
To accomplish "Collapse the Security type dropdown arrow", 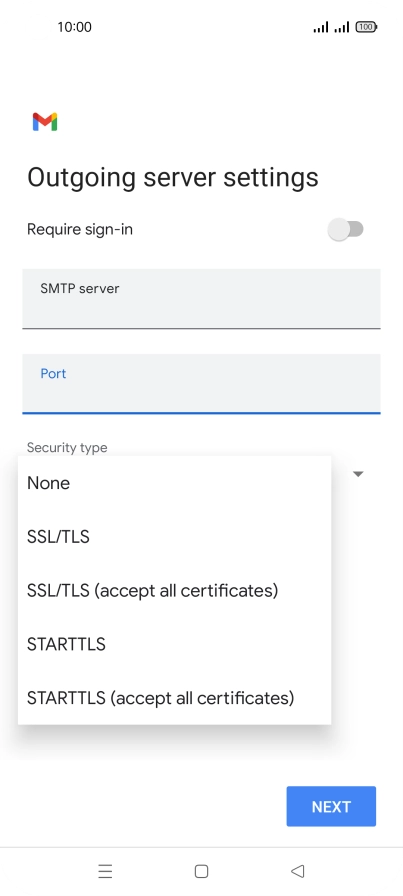I will pos(358,474).
